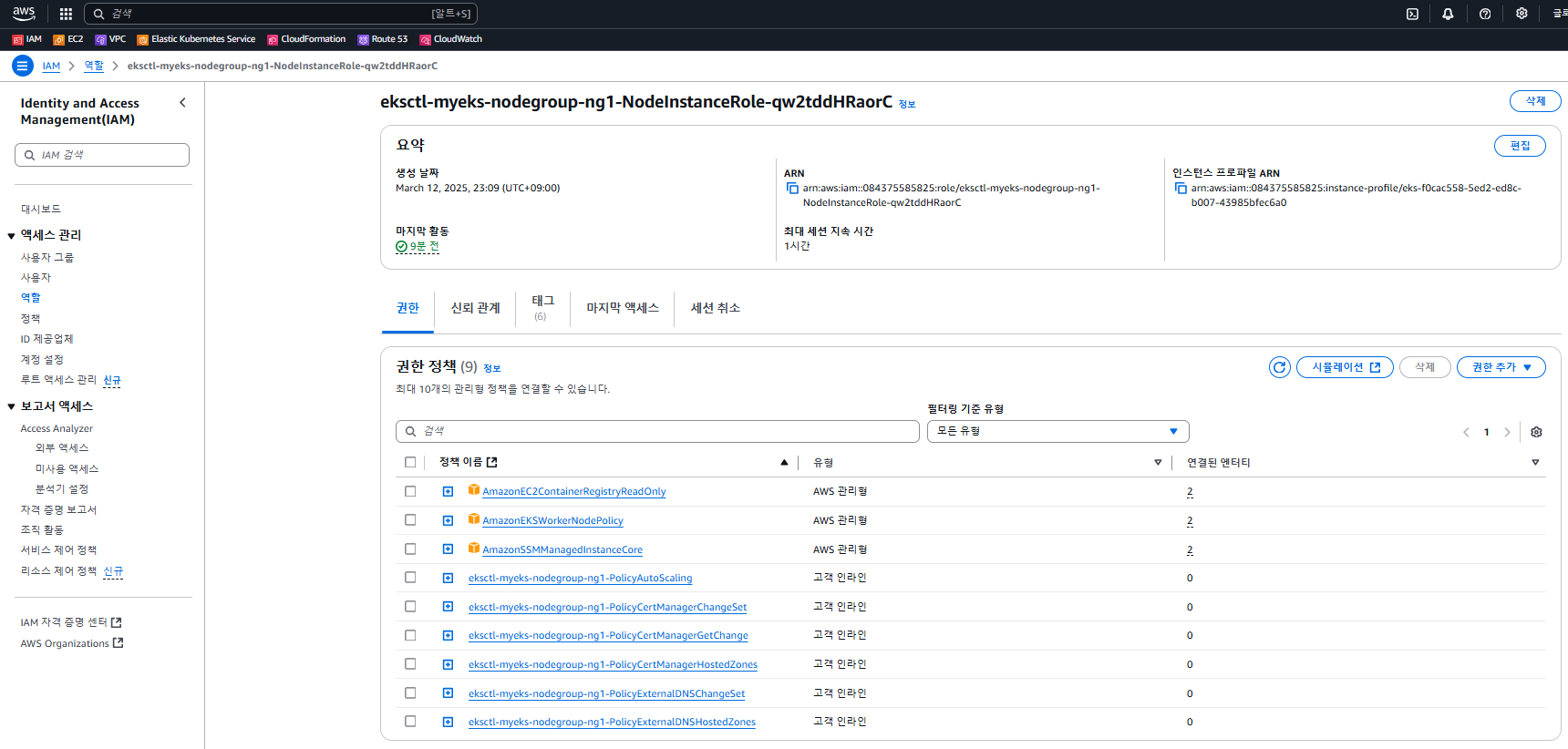Open the filter type dropdown
Viewport: 1568px width, 749px height.
pyautogui.click(x=1057, y=431)
